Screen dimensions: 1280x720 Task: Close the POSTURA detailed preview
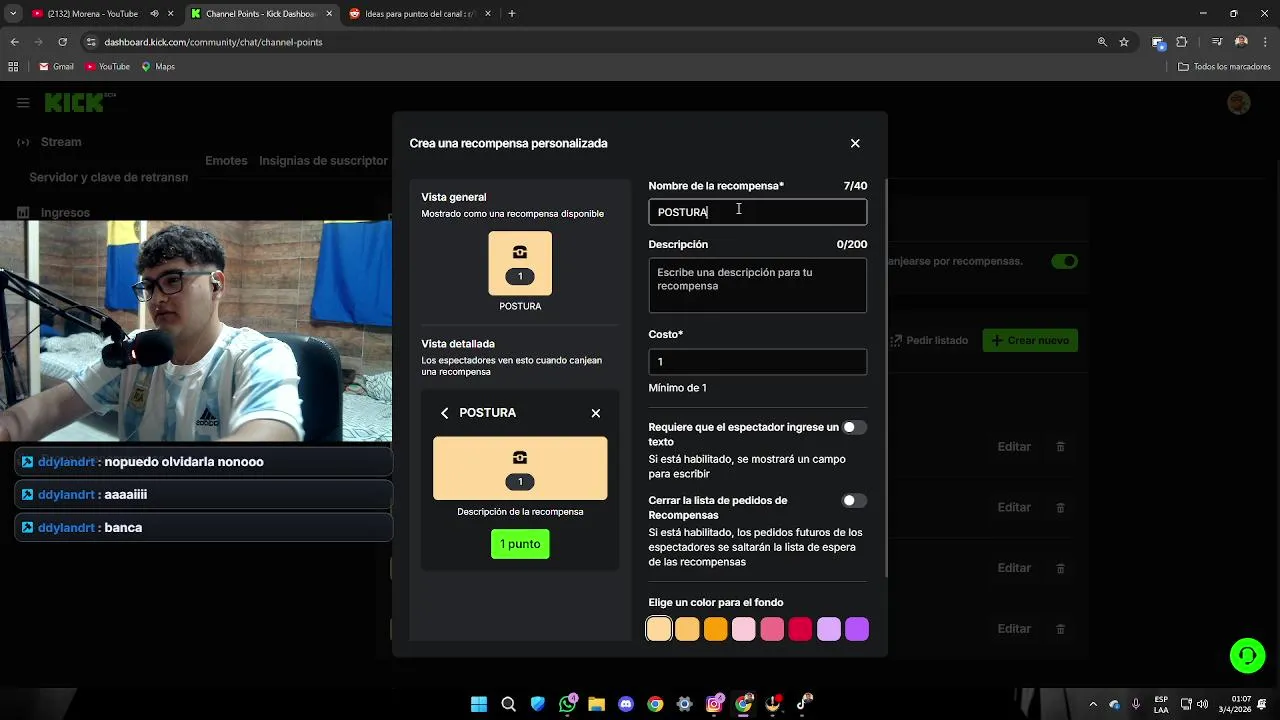(x=596, y=413)
